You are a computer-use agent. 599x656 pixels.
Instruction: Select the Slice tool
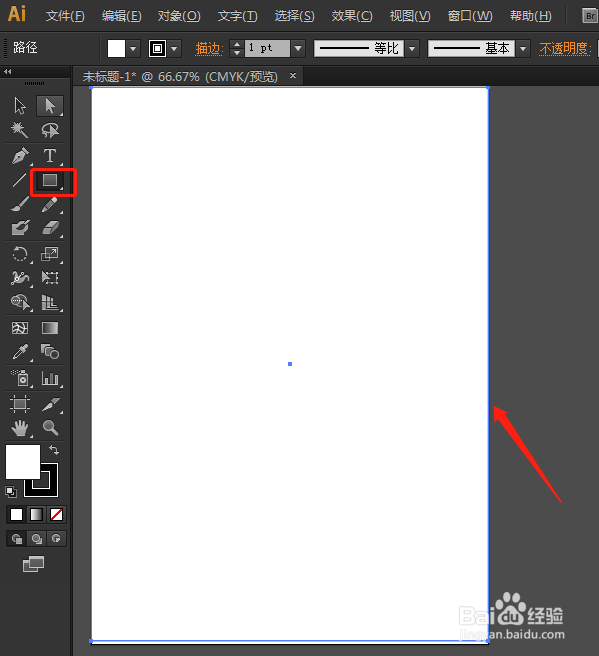coord(50,404)
